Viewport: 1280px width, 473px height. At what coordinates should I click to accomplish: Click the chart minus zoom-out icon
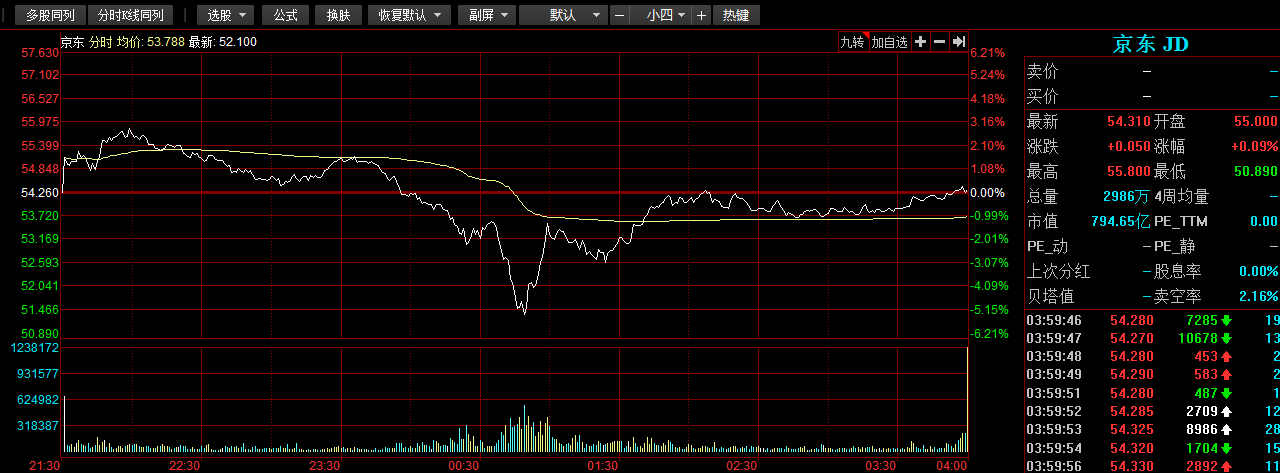click(939, 41)
